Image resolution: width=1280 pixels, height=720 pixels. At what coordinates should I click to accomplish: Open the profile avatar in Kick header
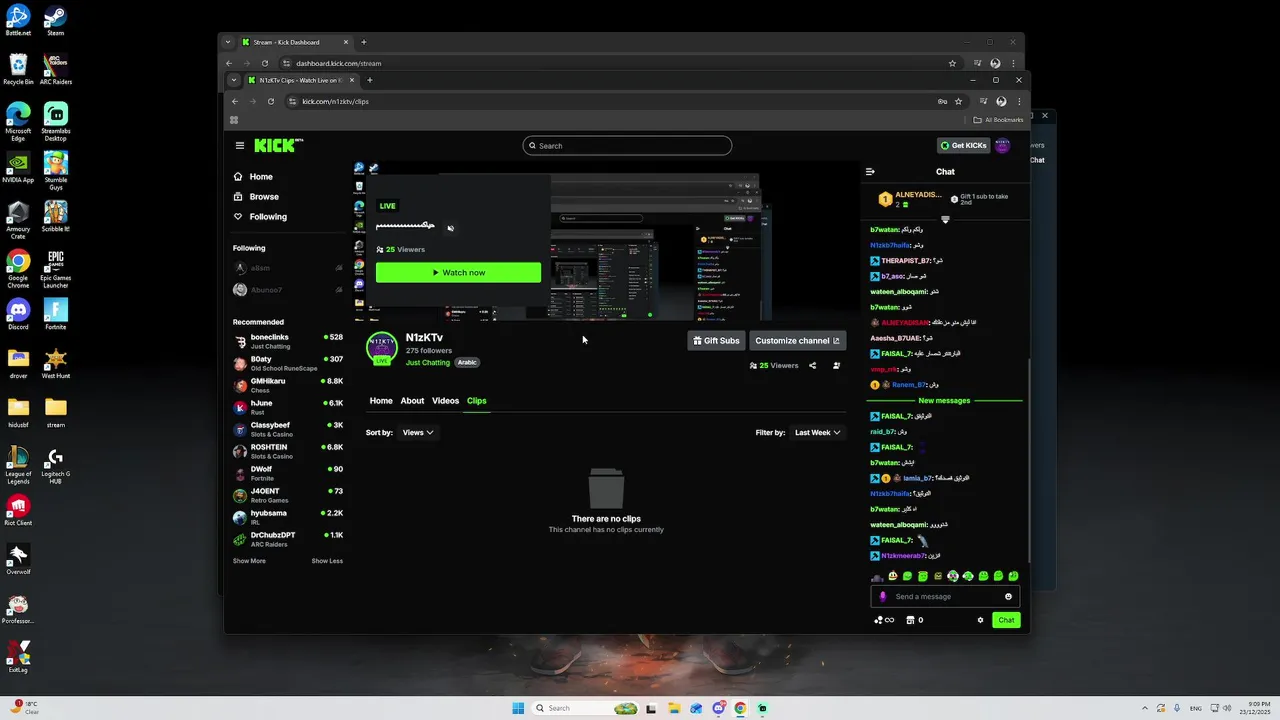[x=1003, y=146]
